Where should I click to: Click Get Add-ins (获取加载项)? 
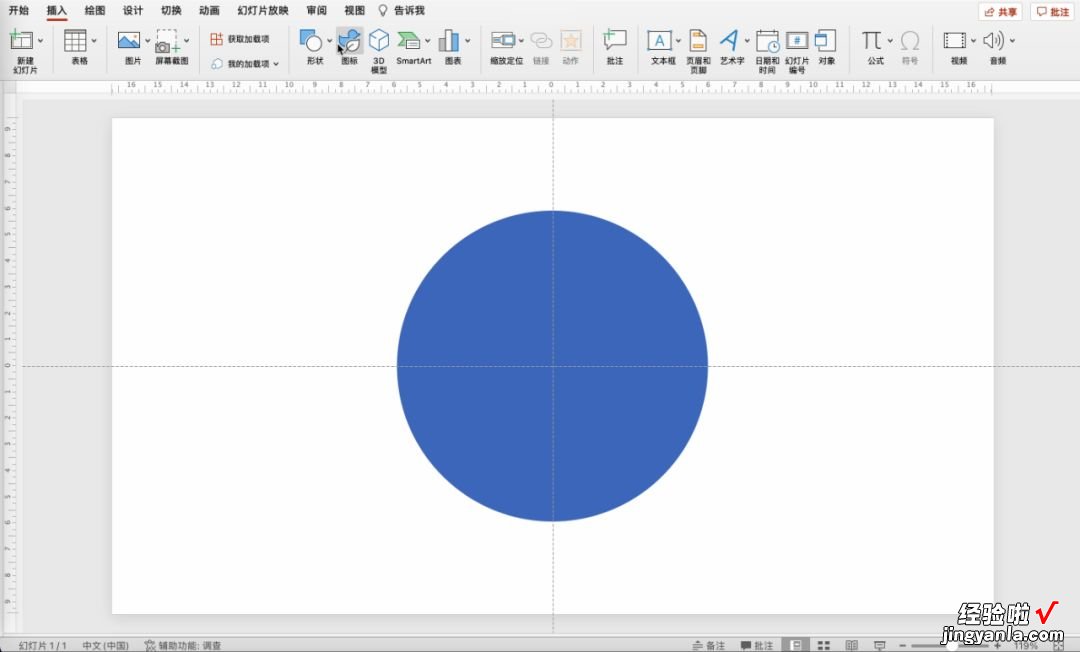tap(240, 39)
